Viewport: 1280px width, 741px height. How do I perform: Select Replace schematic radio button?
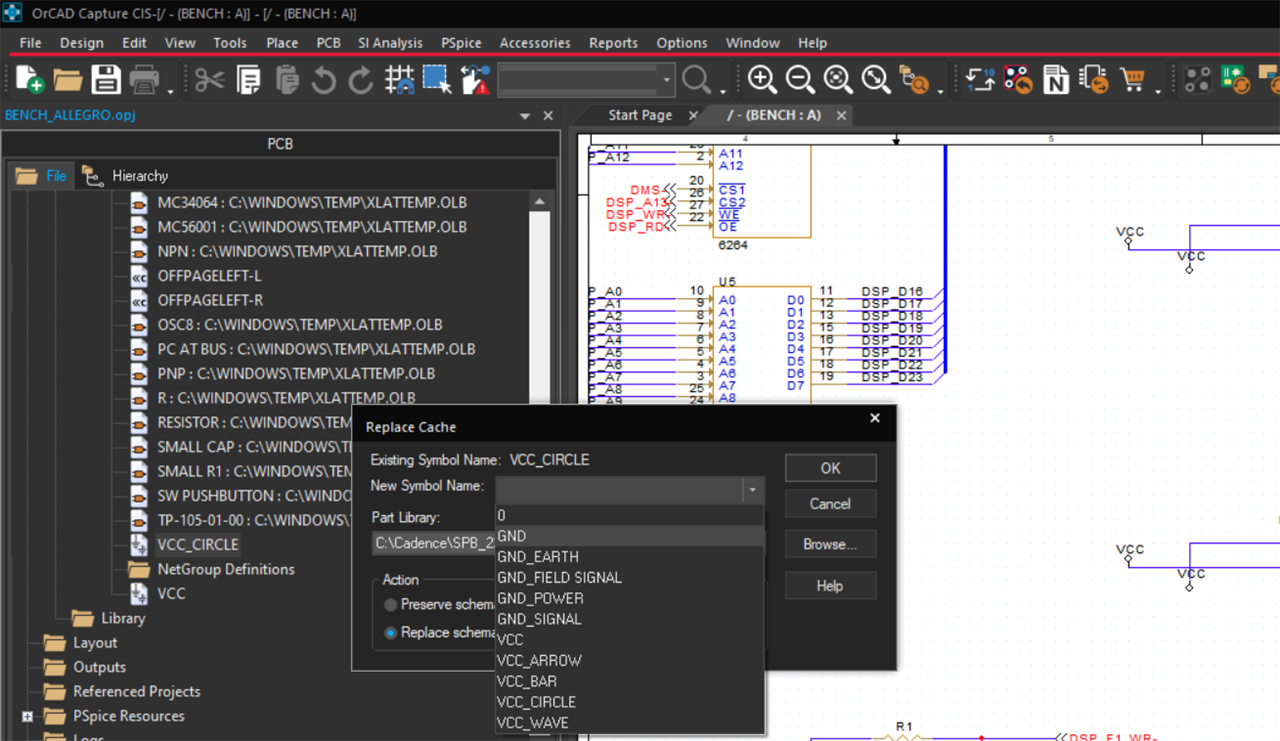391,633
